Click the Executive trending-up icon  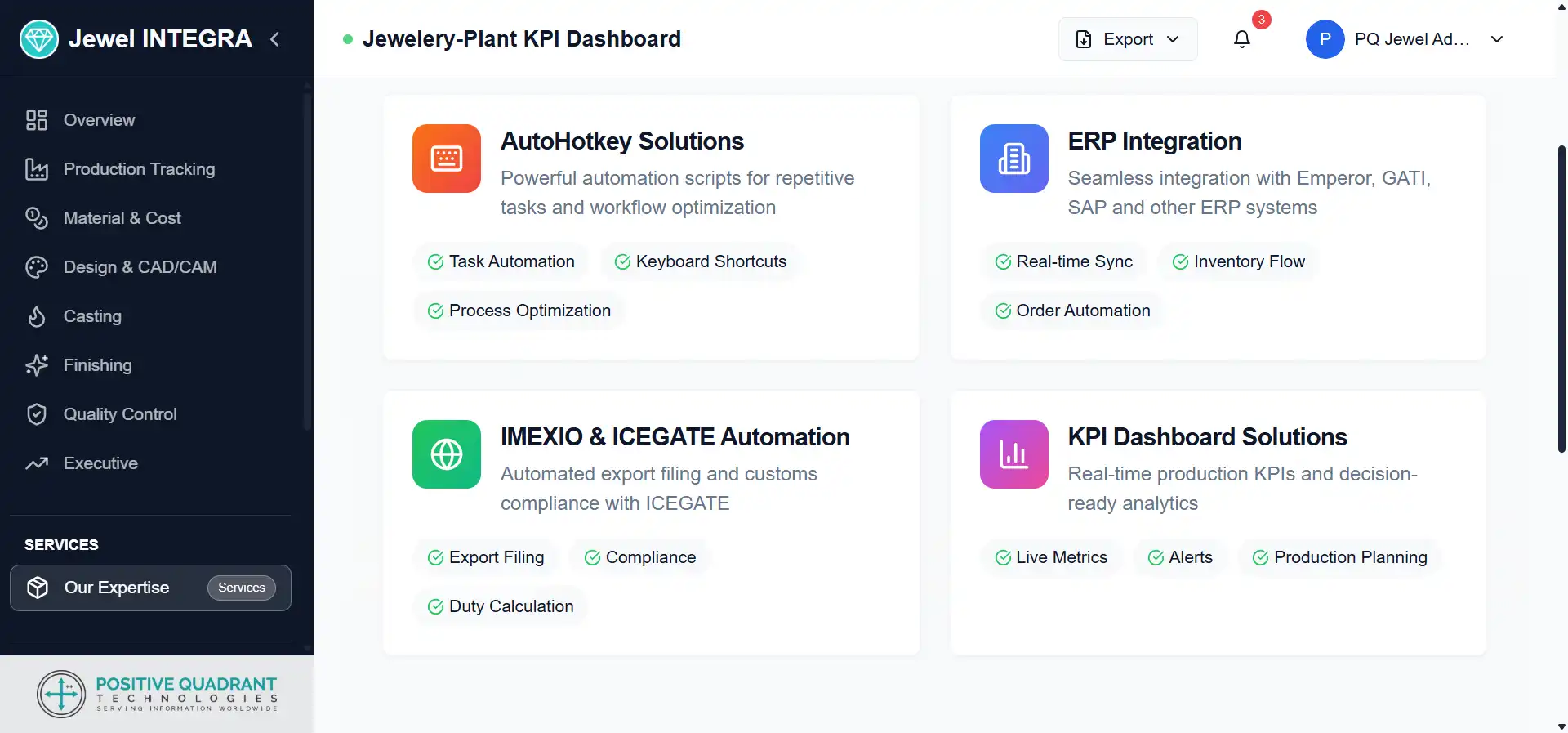point(37,463)
